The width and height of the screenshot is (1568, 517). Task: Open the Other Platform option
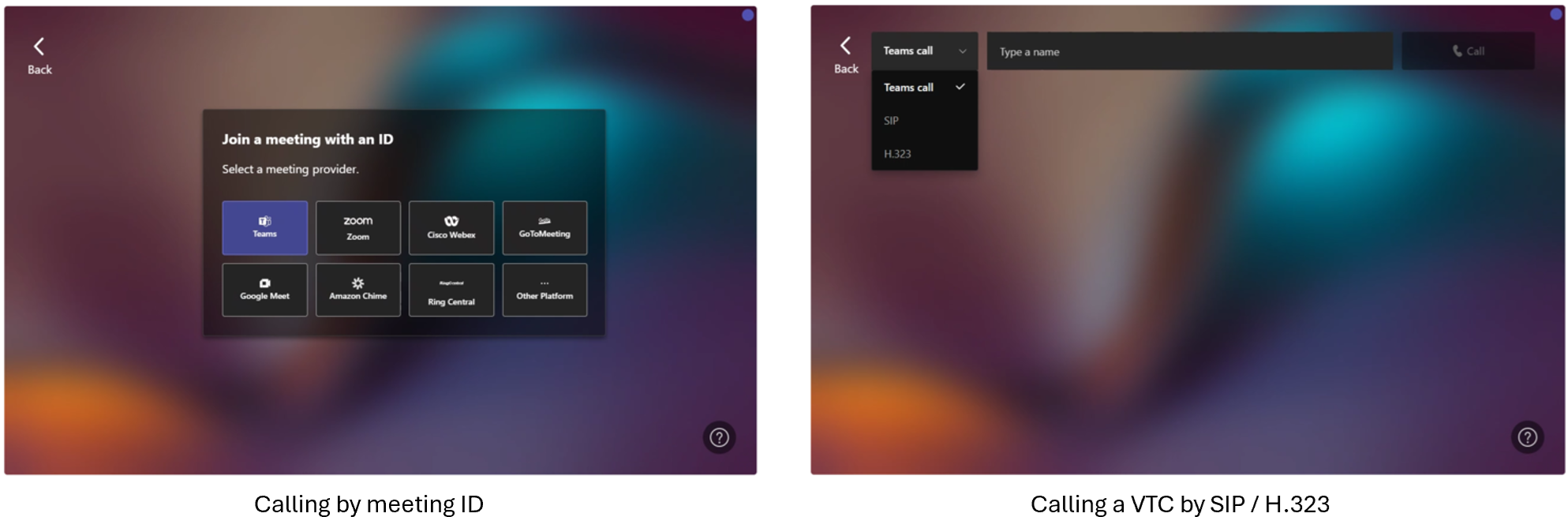tap(544, 290)
